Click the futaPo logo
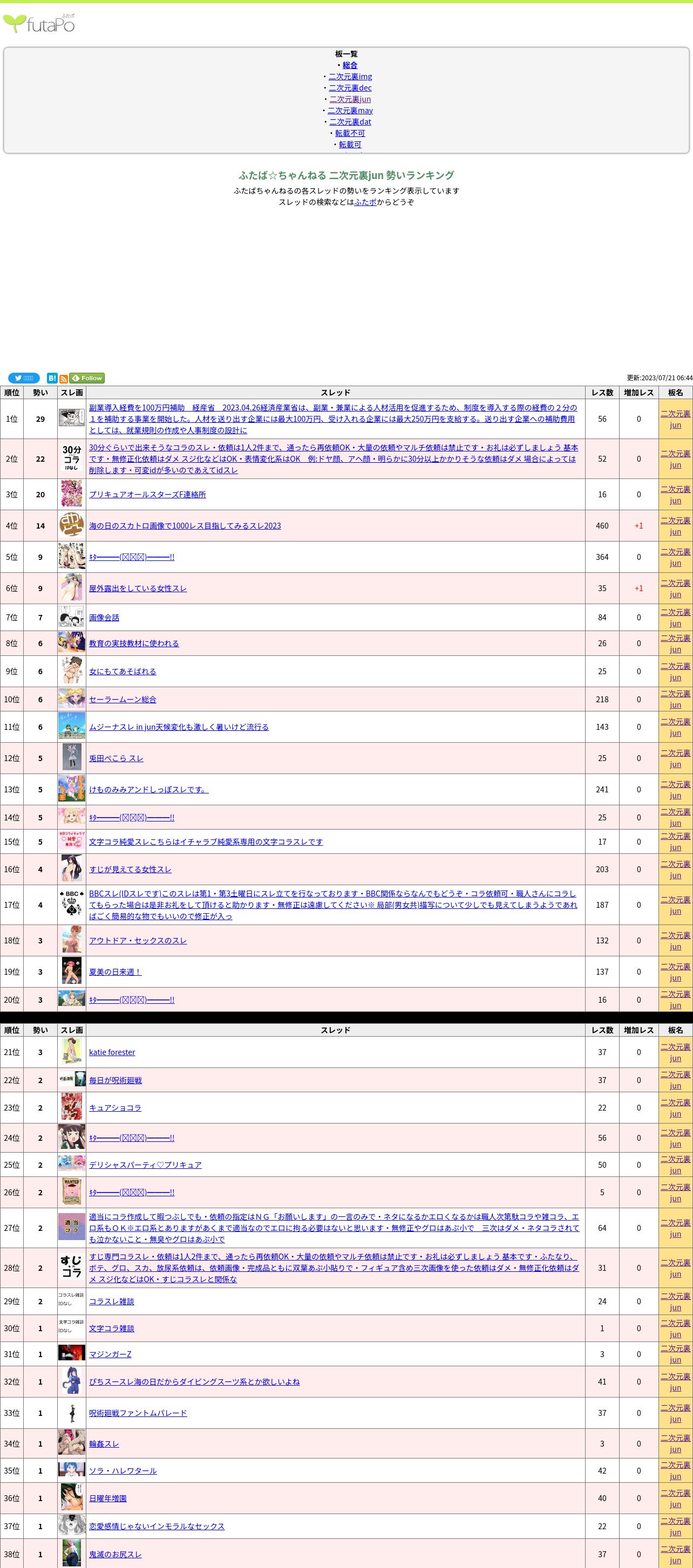The image size is (693, 1568). pyautogui.click(x=39, y=23)
